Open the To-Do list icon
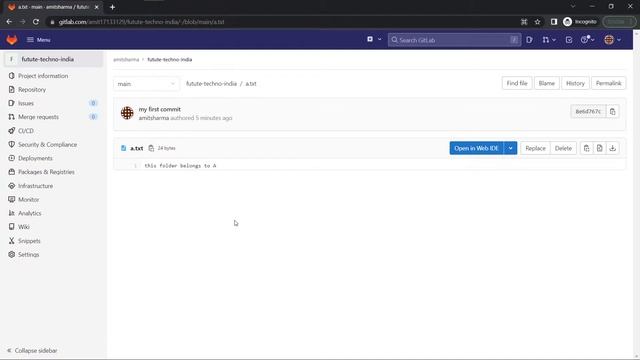Image resolution: width=640 pixels, height=360 pixels. click(x=569, y=40)
